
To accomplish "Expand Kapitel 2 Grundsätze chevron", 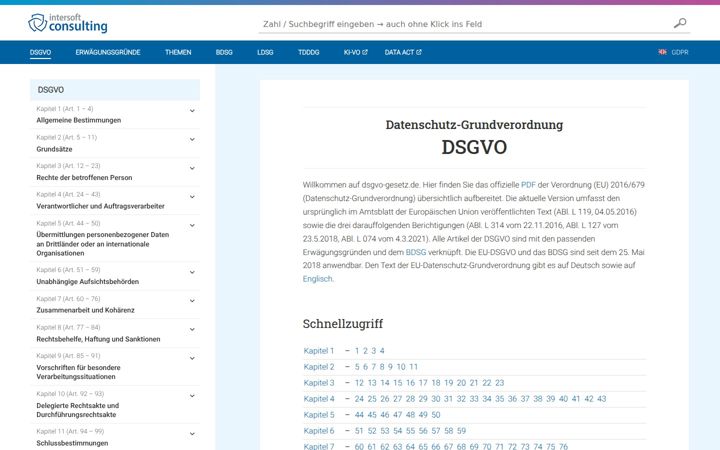I will point(192,140).
